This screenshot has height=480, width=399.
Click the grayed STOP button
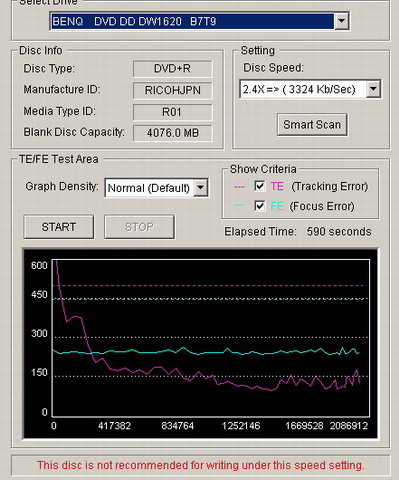pos(139,227)
